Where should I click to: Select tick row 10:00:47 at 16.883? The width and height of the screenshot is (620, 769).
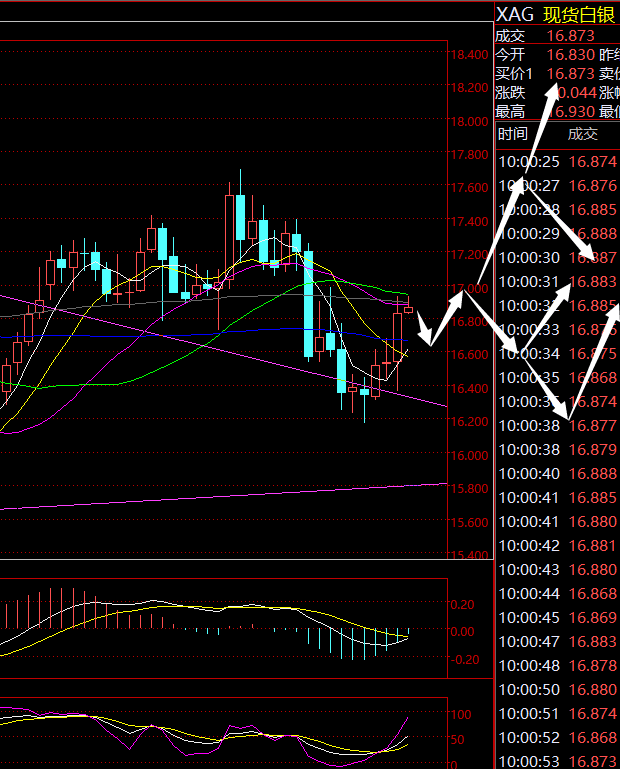click(558, 642)
